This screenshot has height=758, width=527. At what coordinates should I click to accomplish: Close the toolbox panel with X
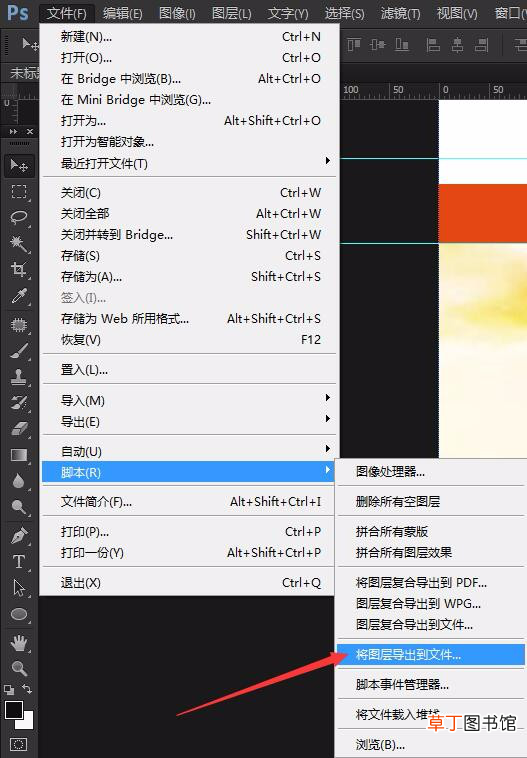point(30,131)
